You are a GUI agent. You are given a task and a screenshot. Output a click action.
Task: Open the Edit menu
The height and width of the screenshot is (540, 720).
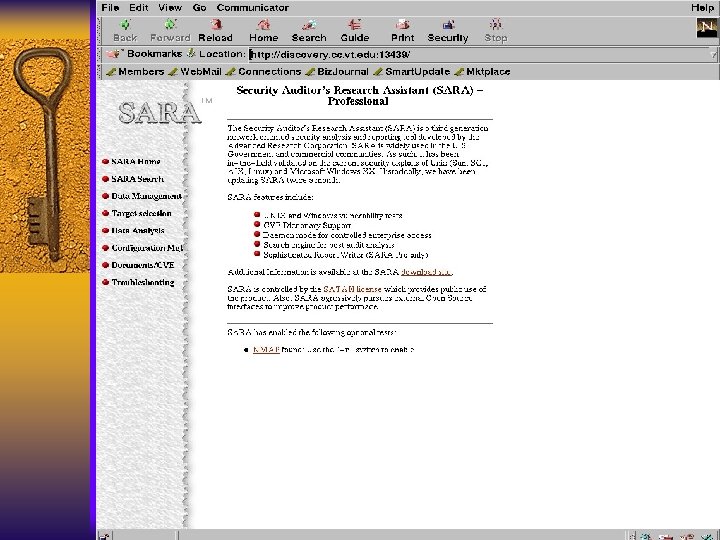(139, 8)
